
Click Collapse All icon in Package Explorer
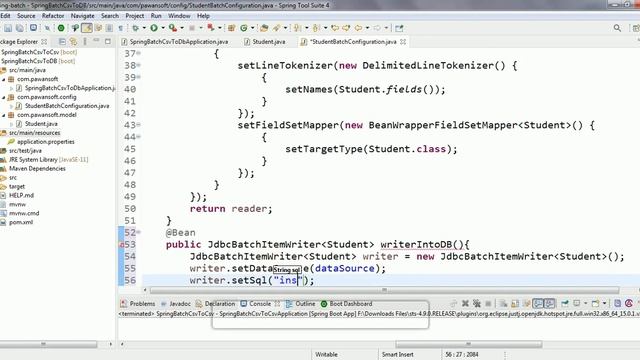tap(62, 42)
